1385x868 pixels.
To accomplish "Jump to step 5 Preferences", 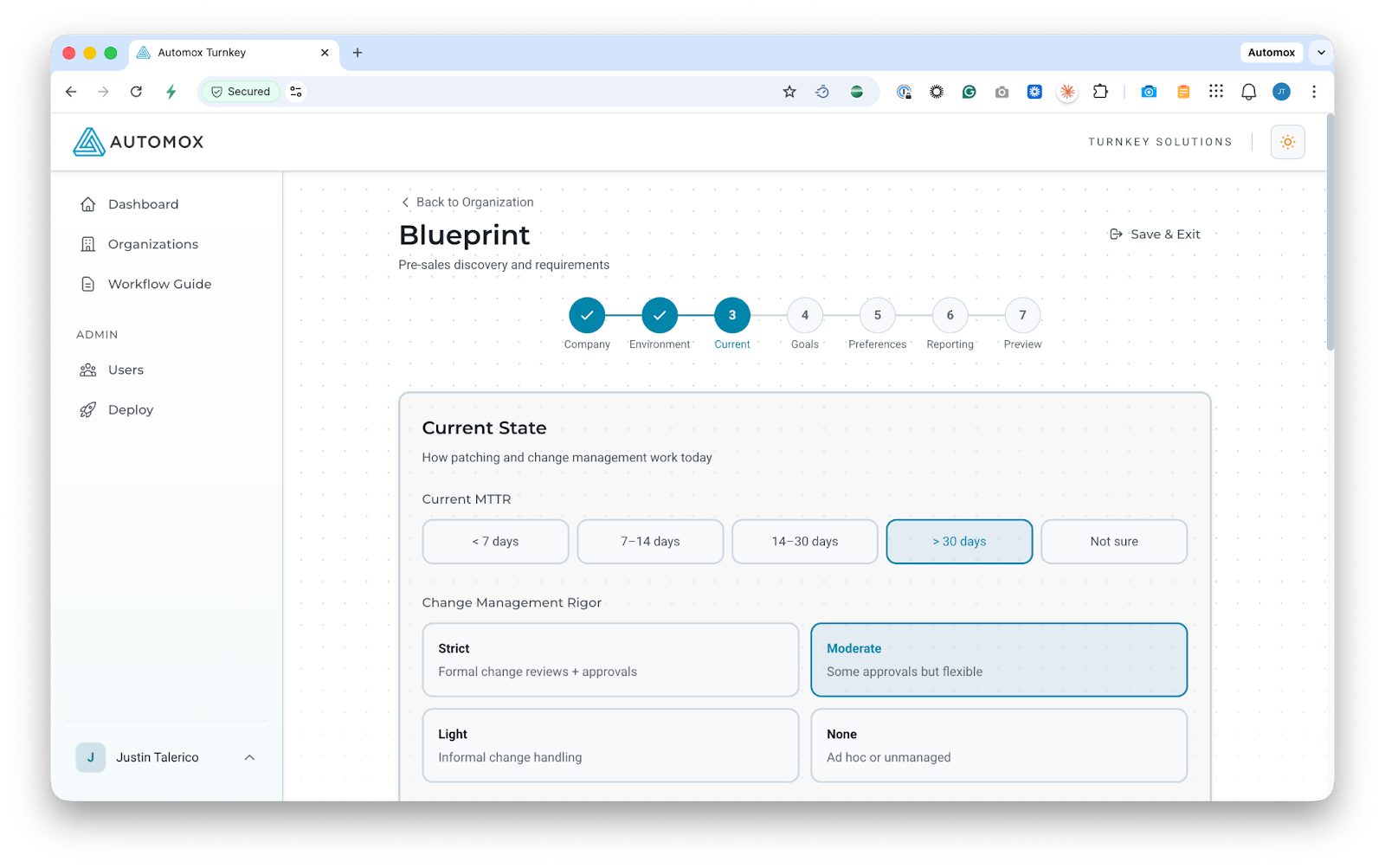I will click(x=878, y=316).
